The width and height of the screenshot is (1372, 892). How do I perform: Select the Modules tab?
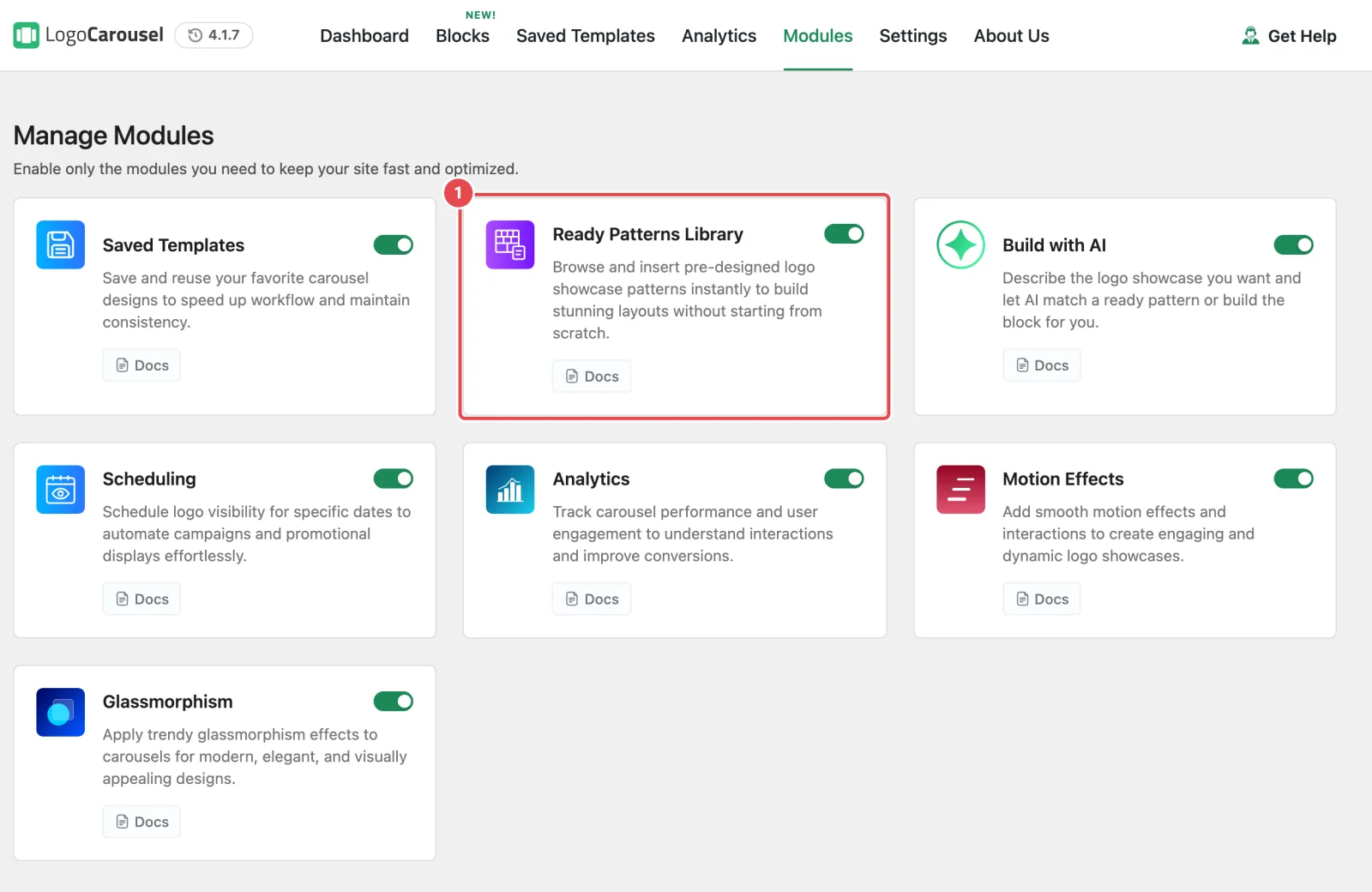point(818,36)
